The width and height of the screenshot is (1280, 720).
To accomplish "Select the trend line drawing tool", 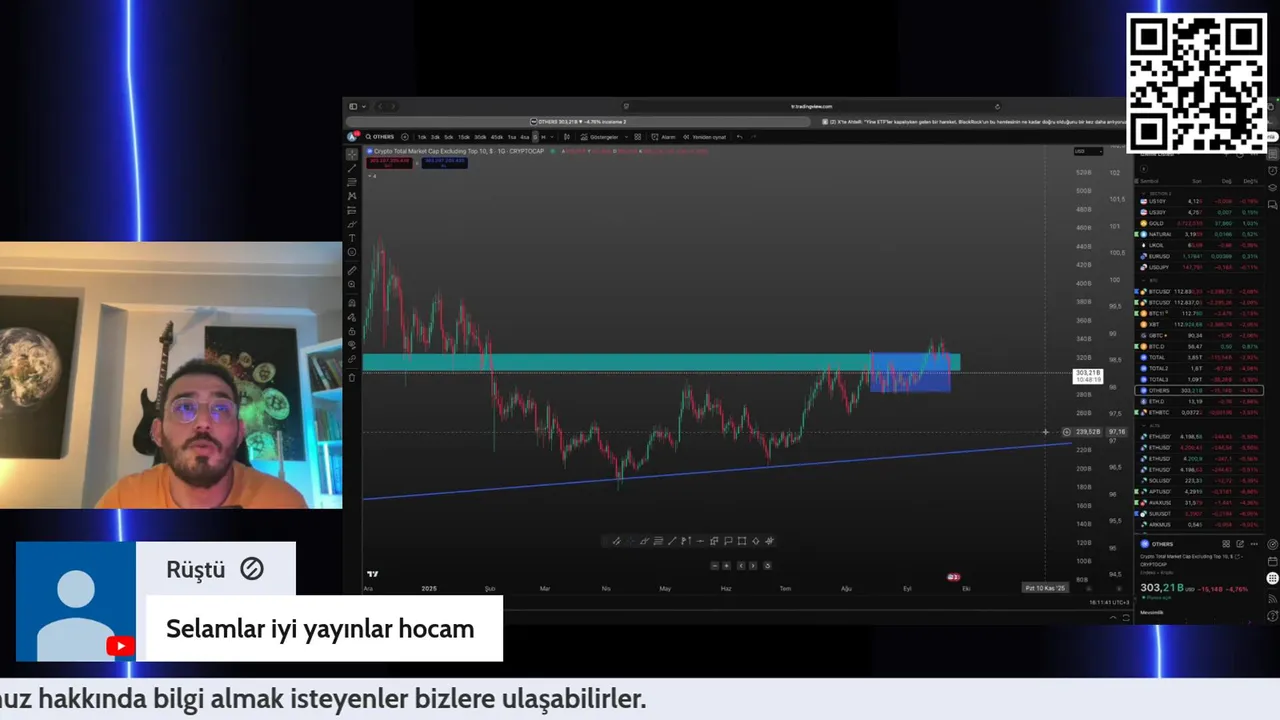I will tap(352, 169).
